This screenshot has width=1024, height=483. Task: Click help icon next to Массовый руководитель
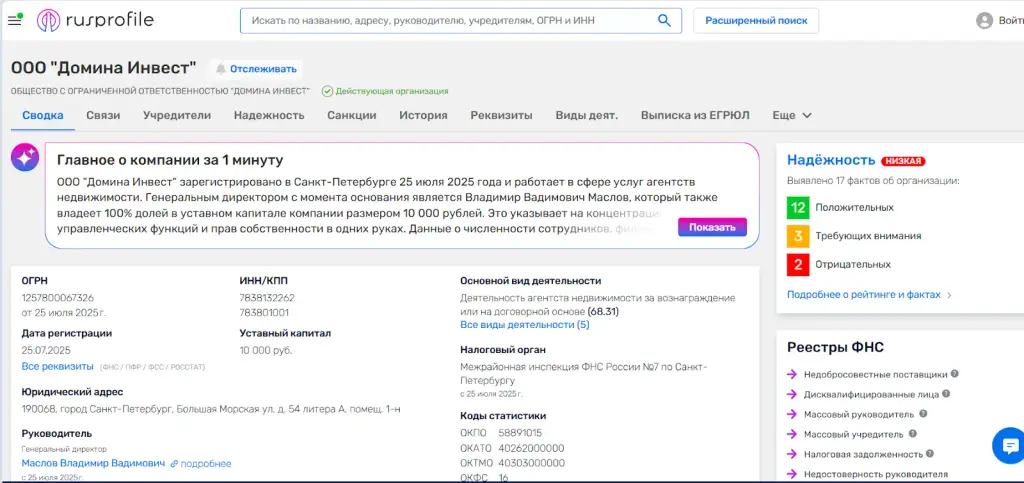(x=923, y=413)
